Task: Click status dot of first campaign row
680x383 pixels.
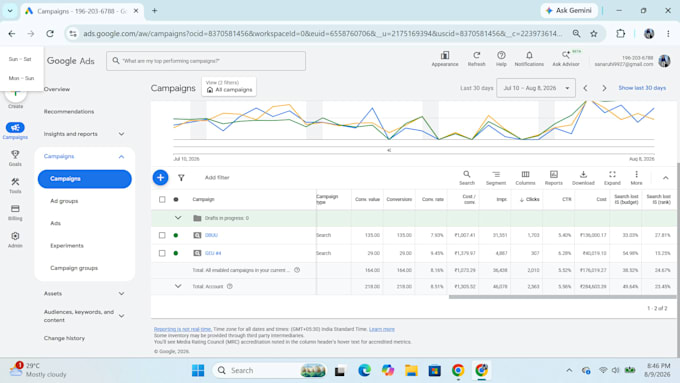Action: pyautogui.click(x=176, y=235)
